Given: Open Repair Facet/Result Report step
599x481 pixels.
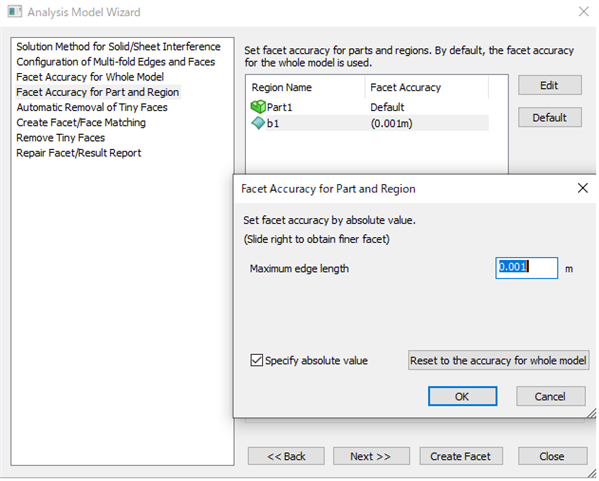Looking at the screenshot, I should click(x=79, y=153).
